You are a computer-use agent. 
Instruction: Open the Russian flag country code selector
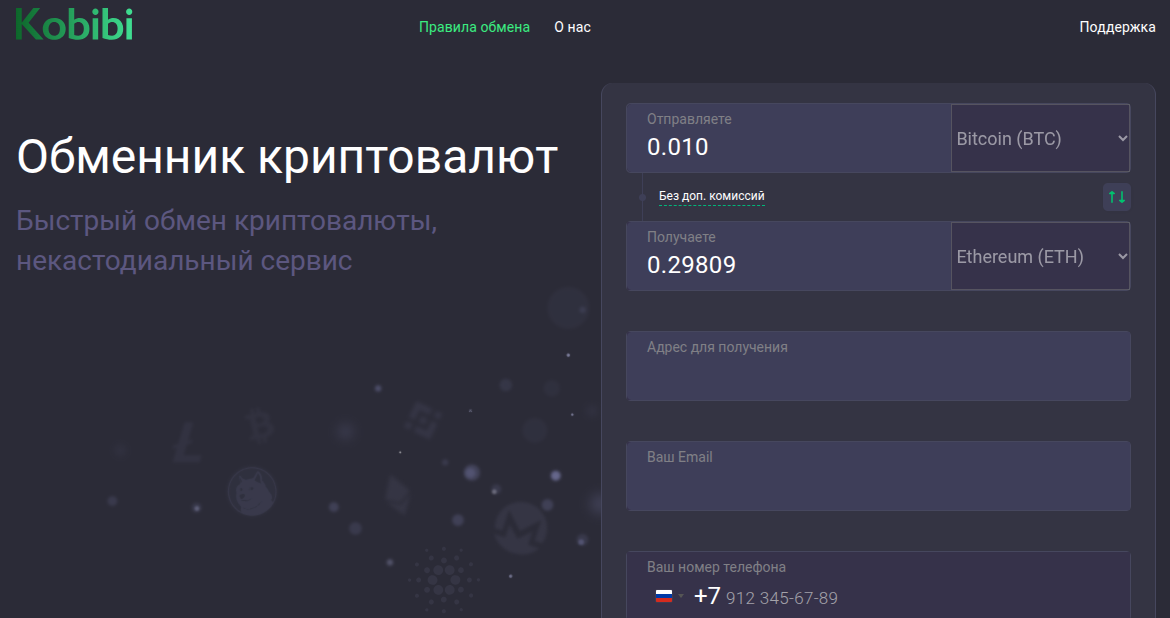pyautogui.click(x=668, y=597)
